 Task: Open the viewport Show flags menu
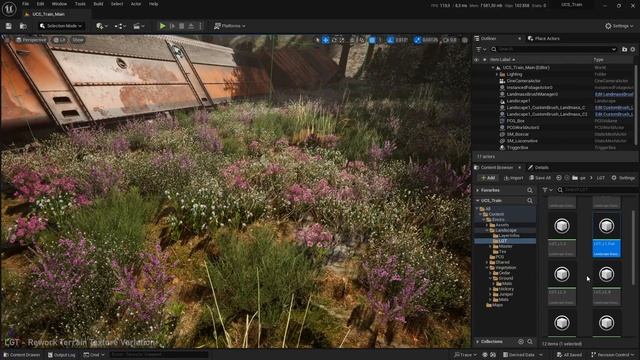point(78,40)
